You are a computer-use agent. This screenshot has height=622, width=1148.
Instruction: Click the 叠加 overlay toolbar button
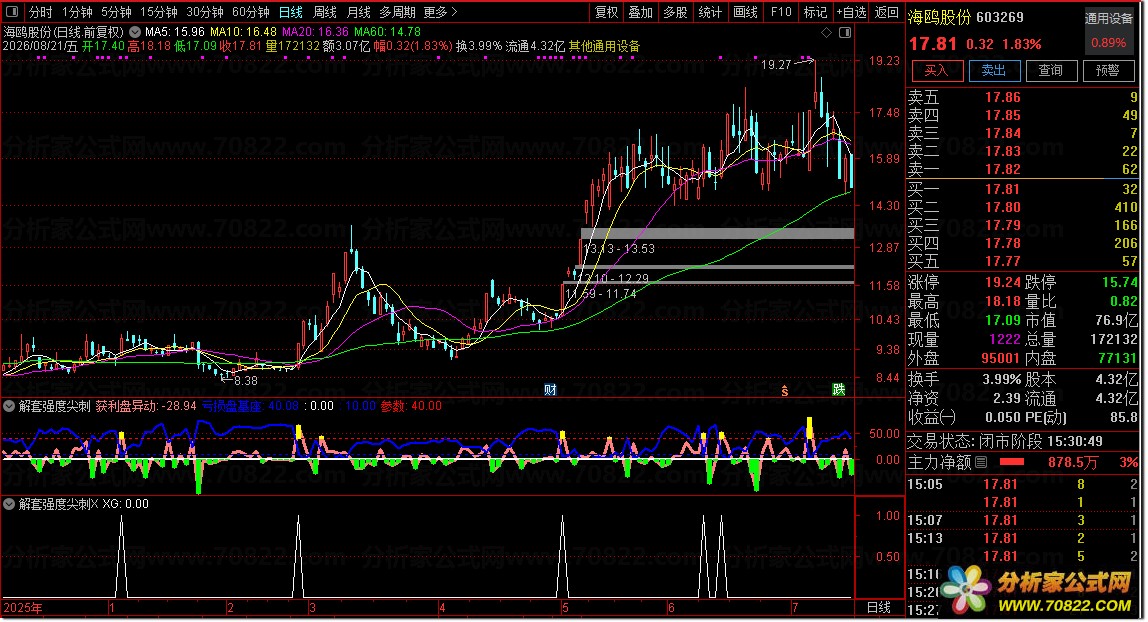[641, 12]
